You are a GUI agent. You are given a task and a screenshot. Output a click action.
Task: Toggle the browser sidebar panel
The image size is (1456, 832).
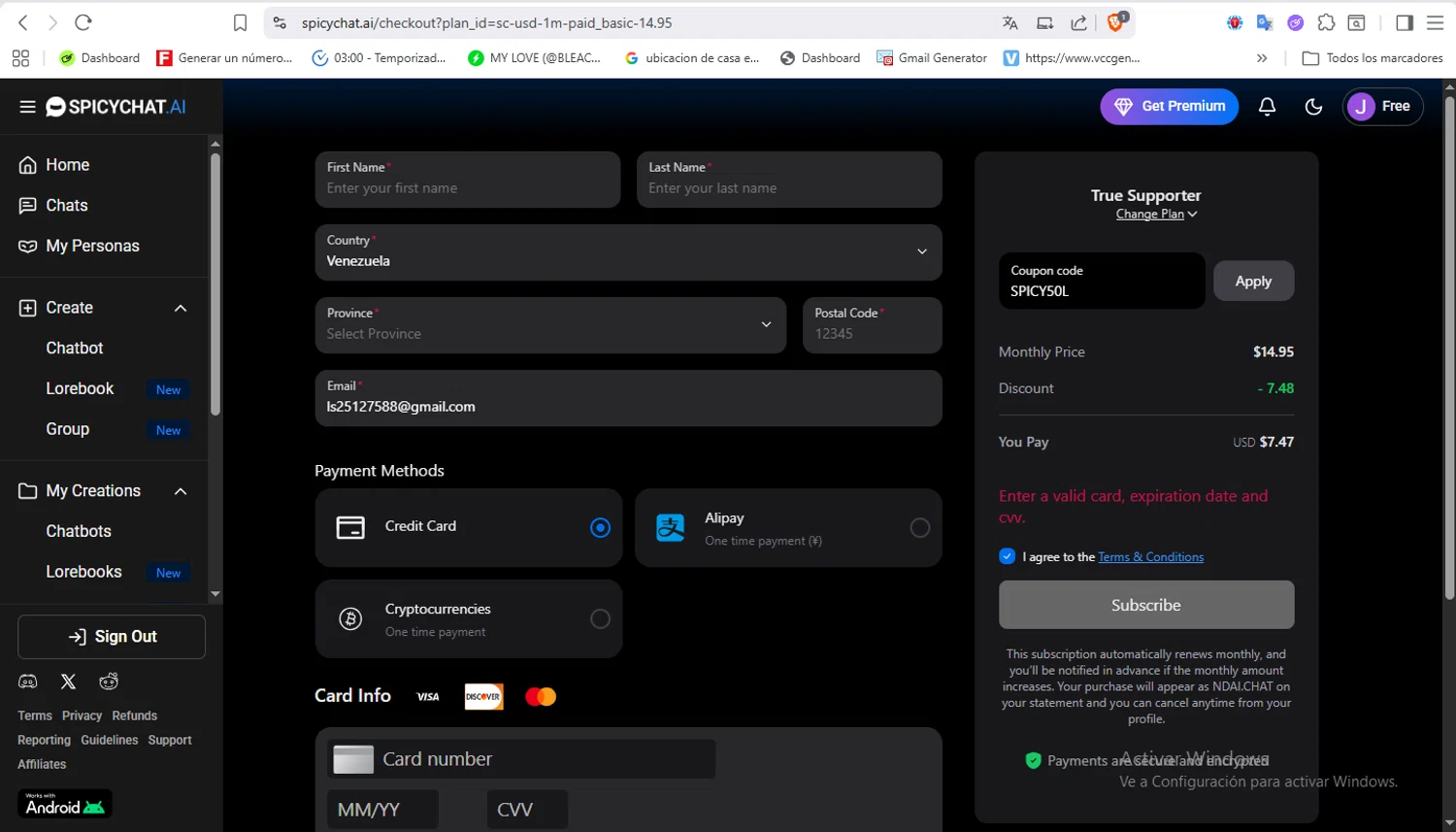pos(1405,22)
